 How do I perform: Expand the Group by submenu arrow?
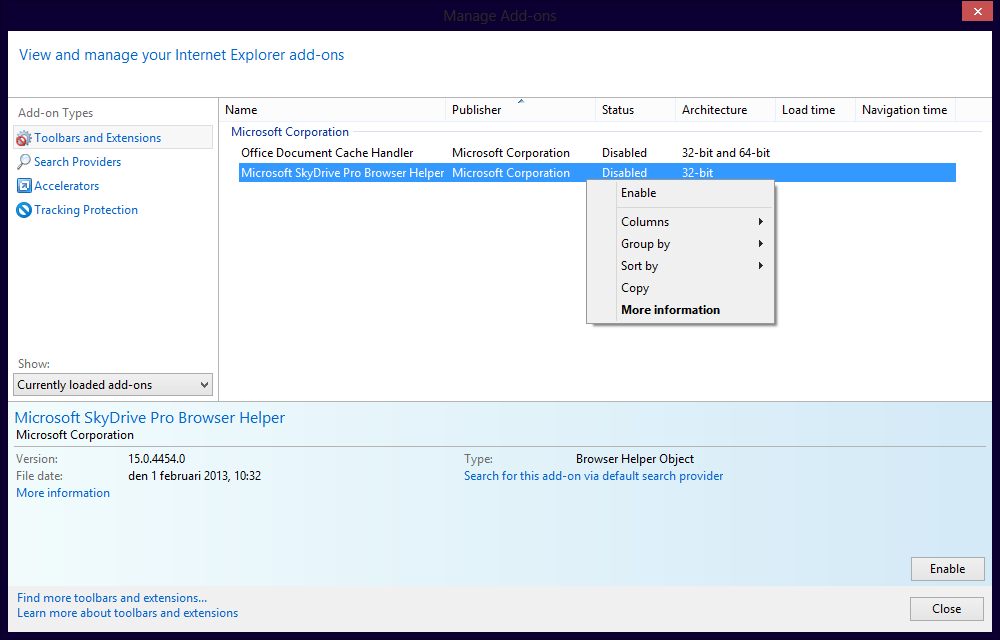coord(760,244)
